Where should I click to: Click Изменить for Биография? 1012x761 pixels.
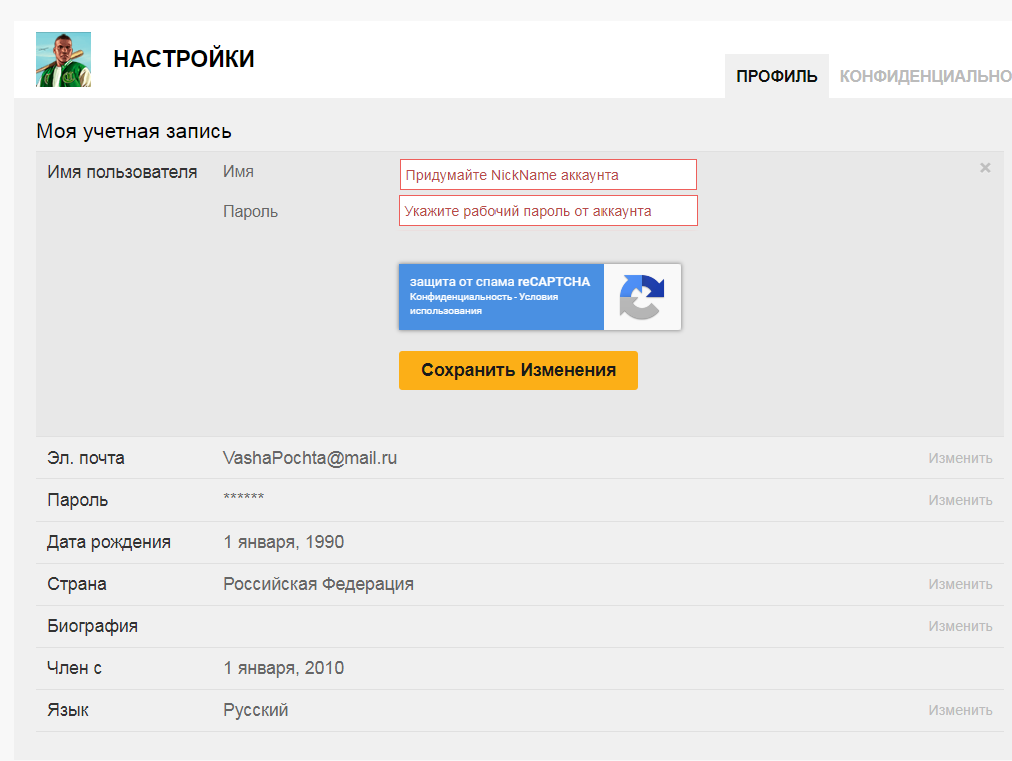(x=960, y=626)
